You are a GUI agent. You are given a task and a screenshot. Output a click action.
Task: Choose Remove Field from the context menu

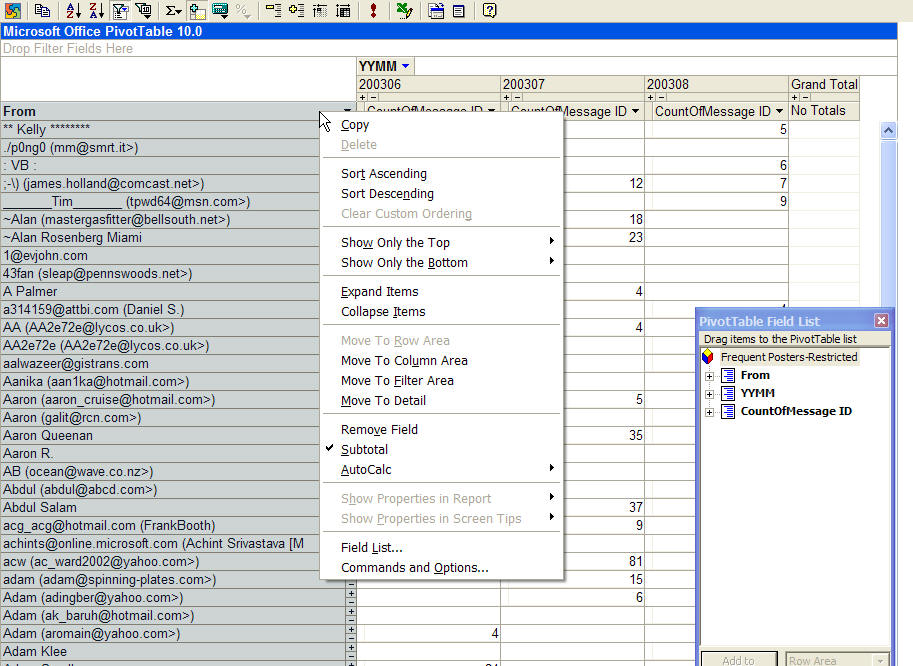click(379, 430)
